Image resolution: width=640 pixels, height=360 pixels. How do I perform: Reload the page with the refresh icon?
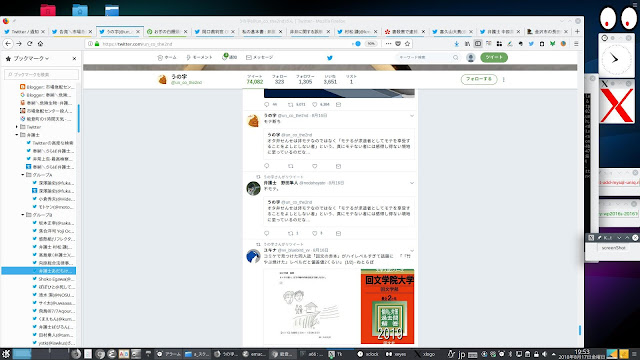[x=29, y=44]
